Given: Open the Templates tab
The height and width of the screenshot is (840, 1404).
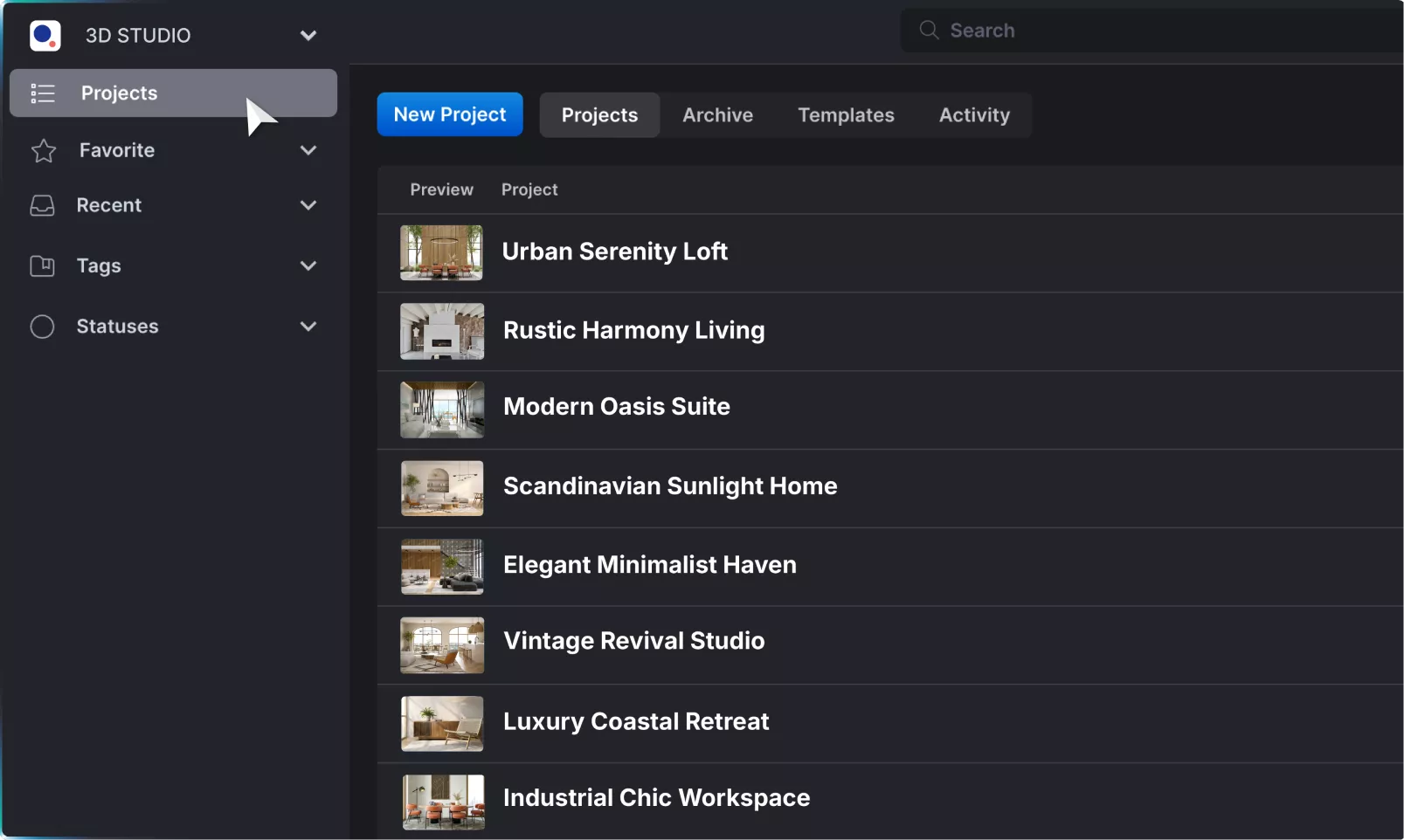Looking at the screenshot, I should click(845, 115).
